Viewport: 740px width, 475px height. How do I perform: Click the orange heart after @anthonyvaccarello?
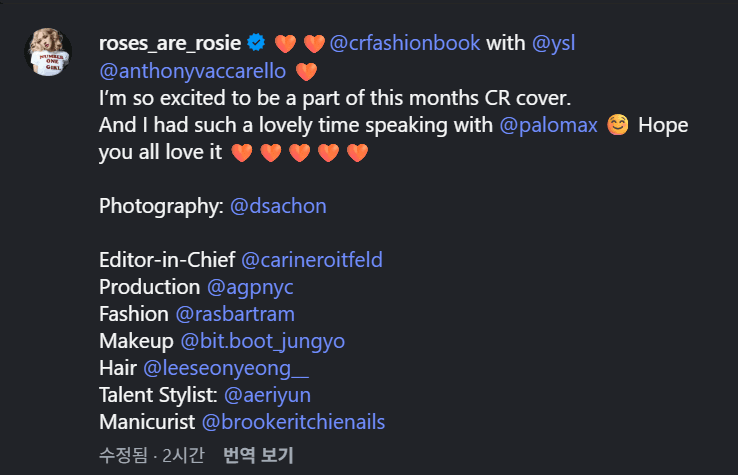pyautogui.click(x=306, y=71)
